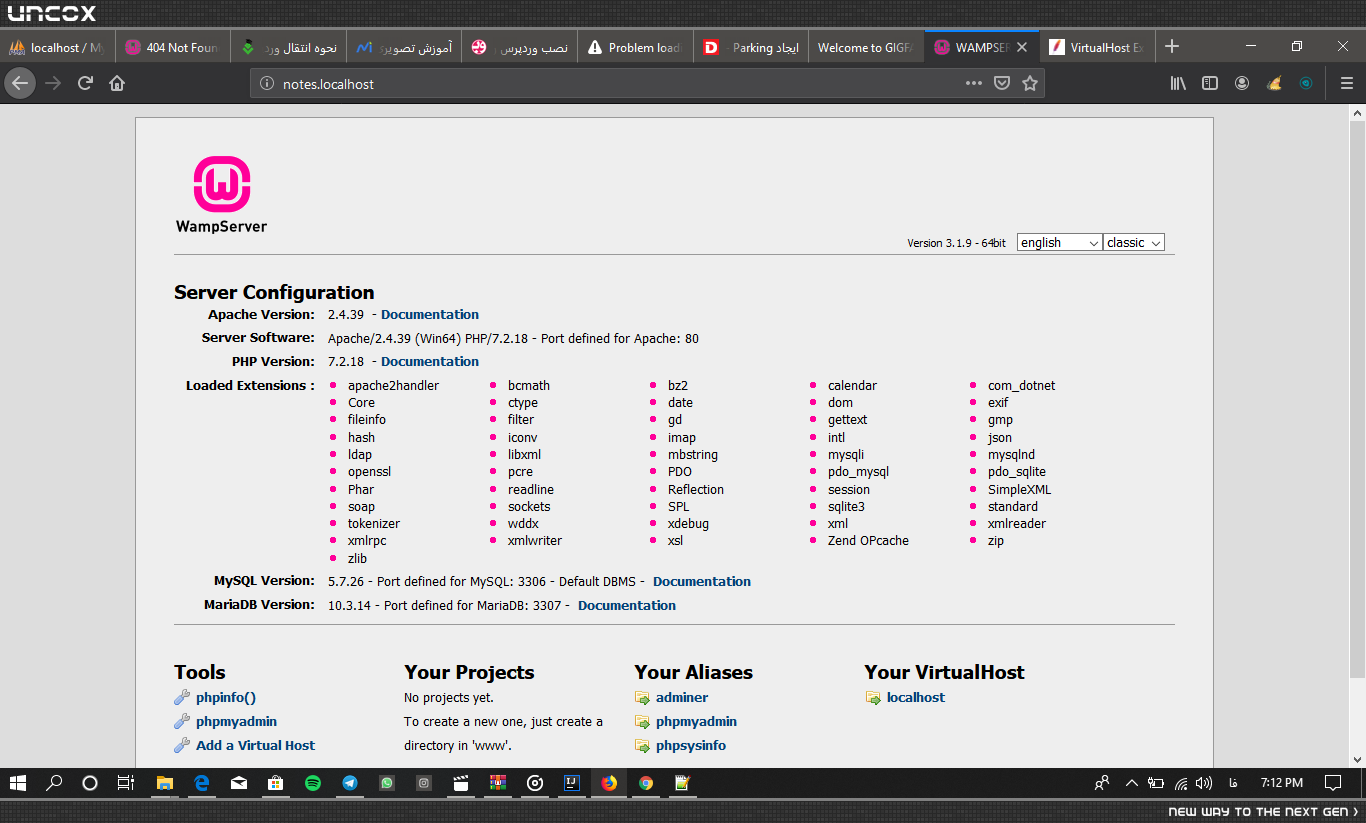This screenshot has width=1366, height=823.
Task: Click the taskbar clock showing 7:12 PM
Action: click(x=1282, y=783)
